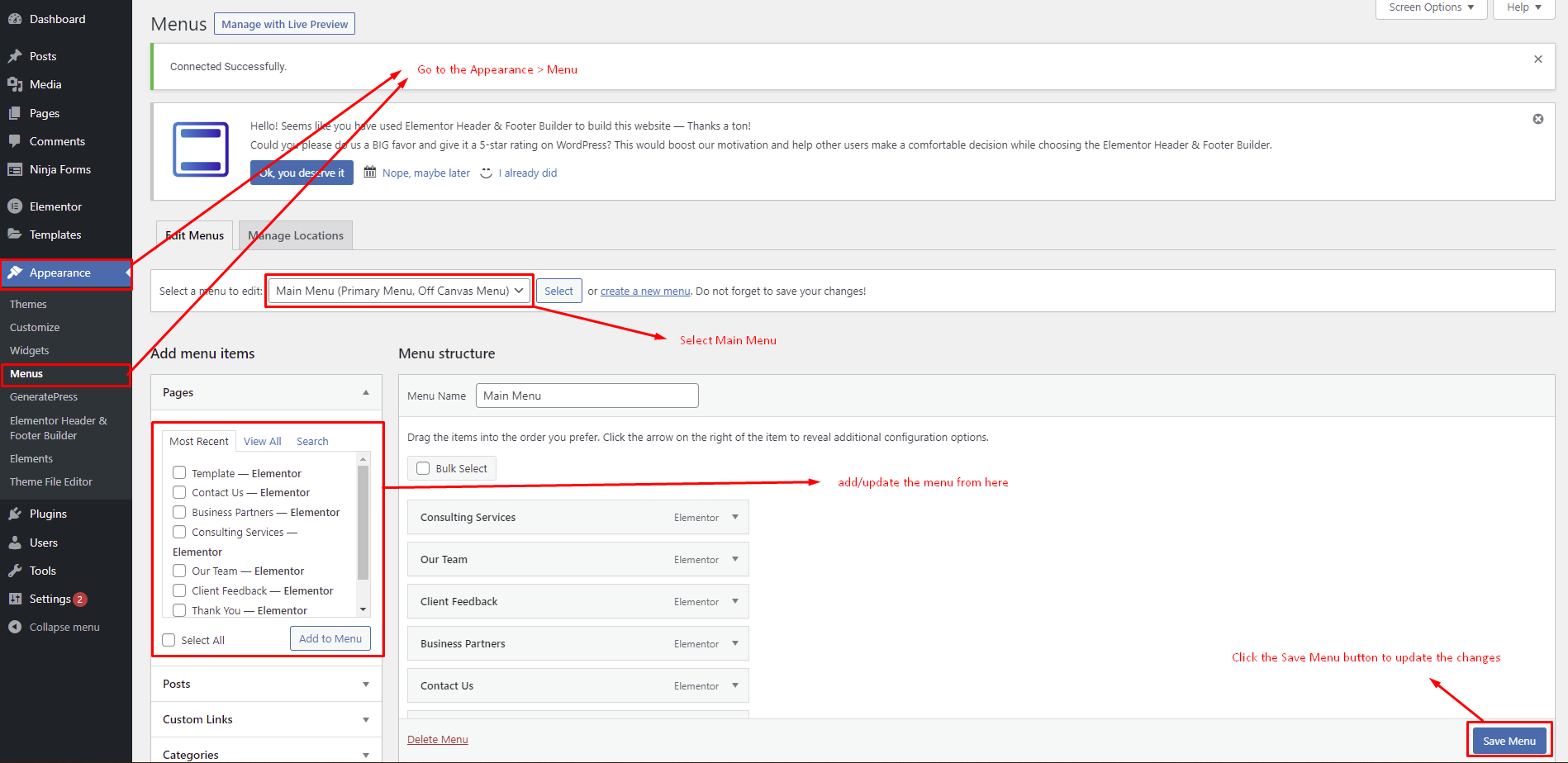Open the Select a menu to edit dropdown

(x=400, y=291)
